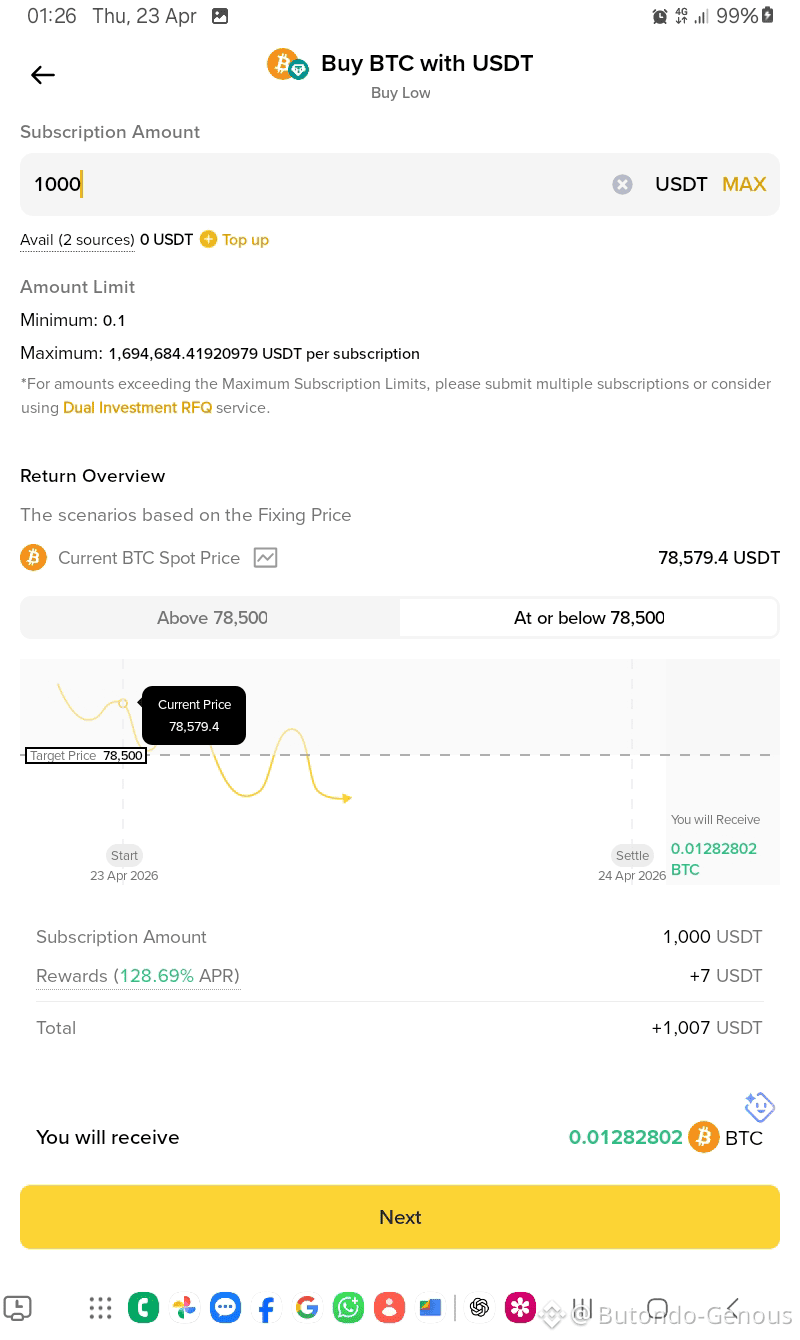The height and width of the screenshot is (1340, 800).
Task: Tap Avail (2 sources) details
Action: [x=77, y=240]
